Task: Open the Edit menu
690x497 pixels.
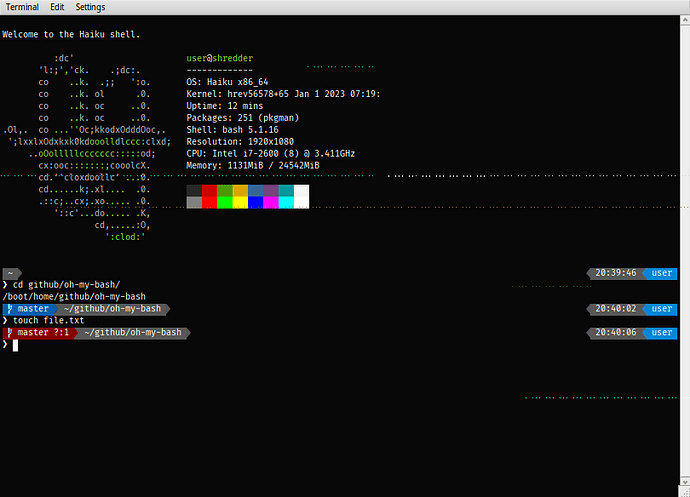Action: tap(57, 7)
